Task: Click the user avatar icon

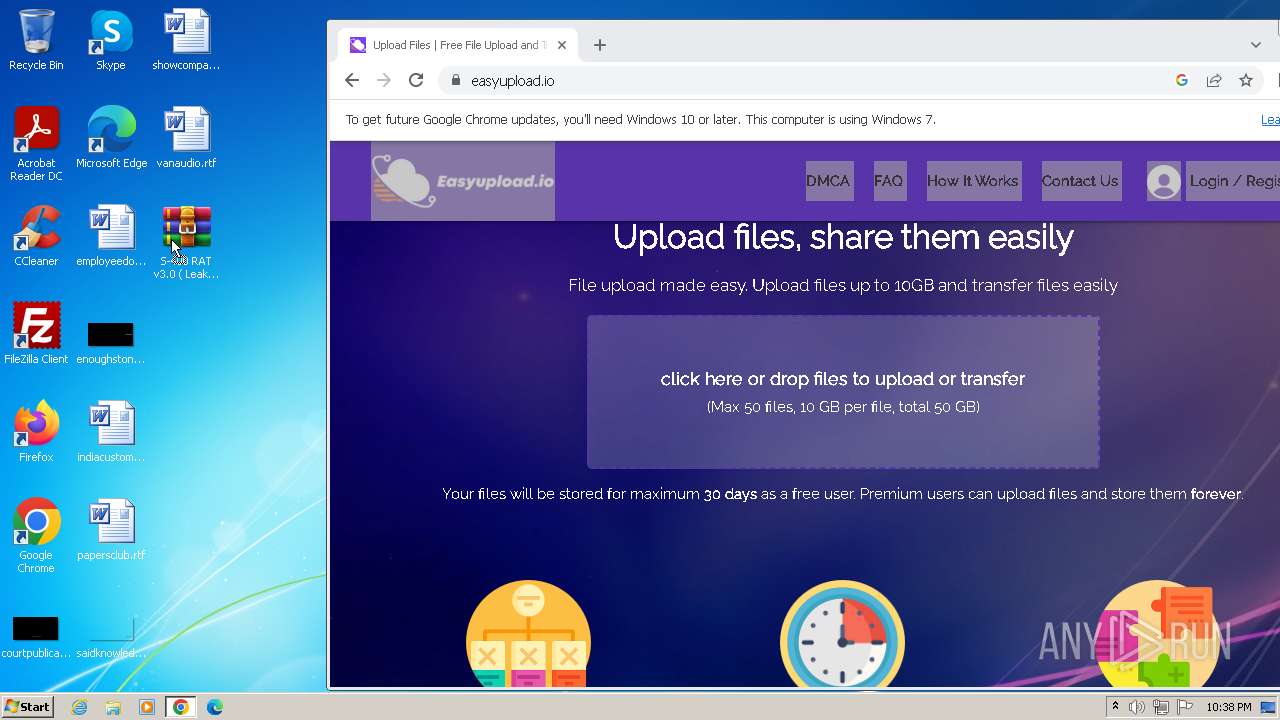Action: point(1163,181)
